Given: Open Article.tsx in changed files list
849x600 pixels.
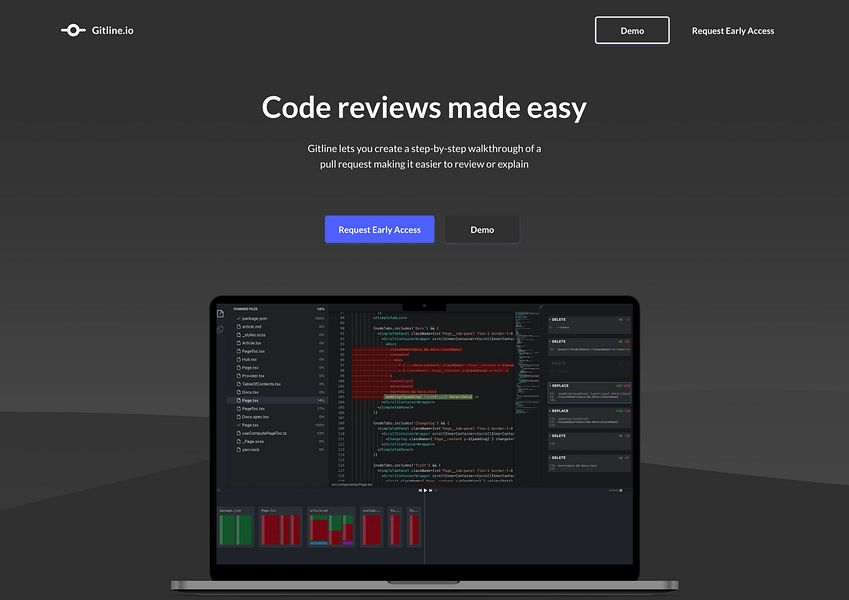Looking at the screenshot, I should click(251, 343).
